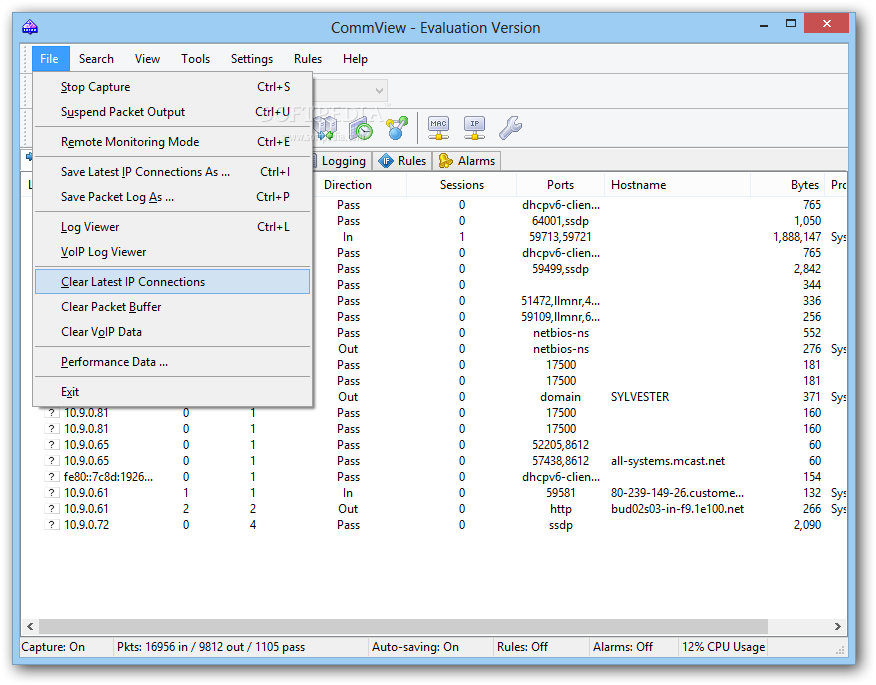Image resolution: width=876 pixels, height=685 pixels.
Task: Click the horizontal scrollbar thumb
Action: [403, 626]
